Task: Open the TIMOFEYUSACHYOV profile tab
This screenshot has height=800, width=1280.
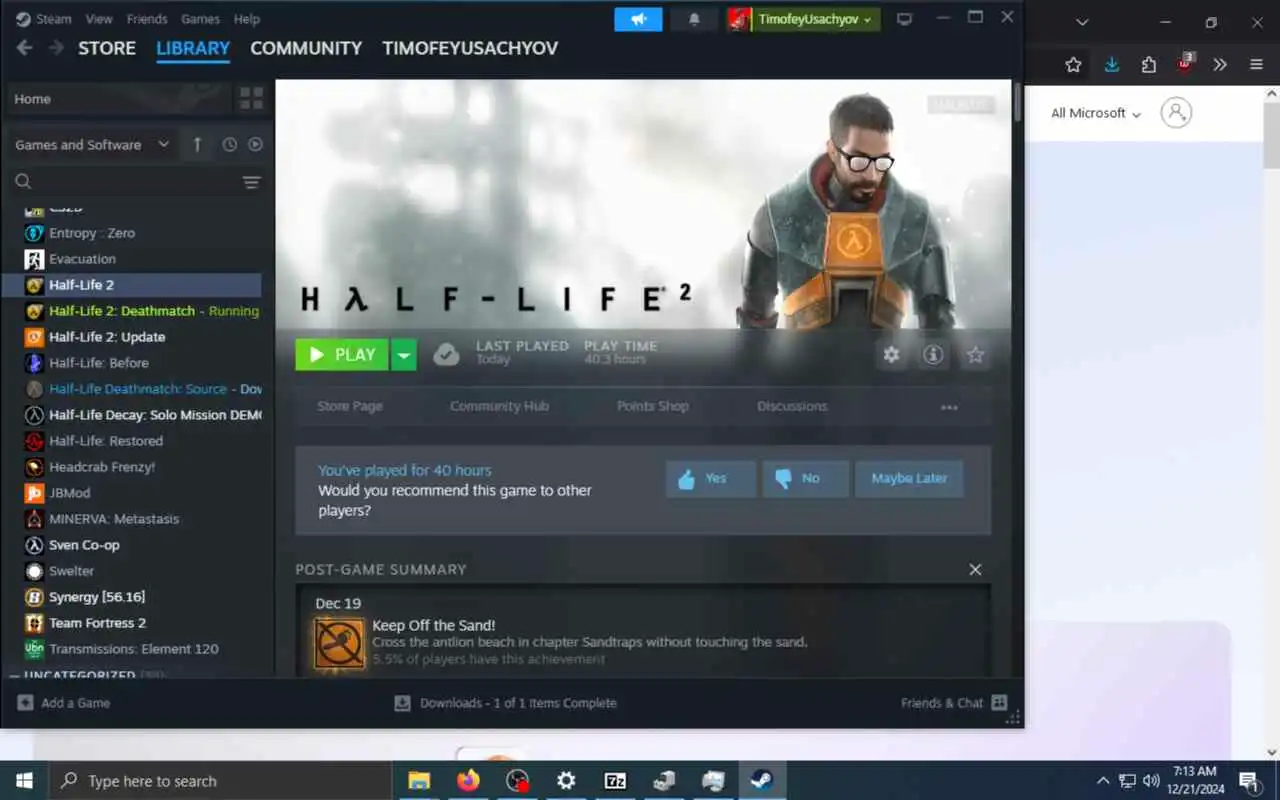Action: [470, 48]
